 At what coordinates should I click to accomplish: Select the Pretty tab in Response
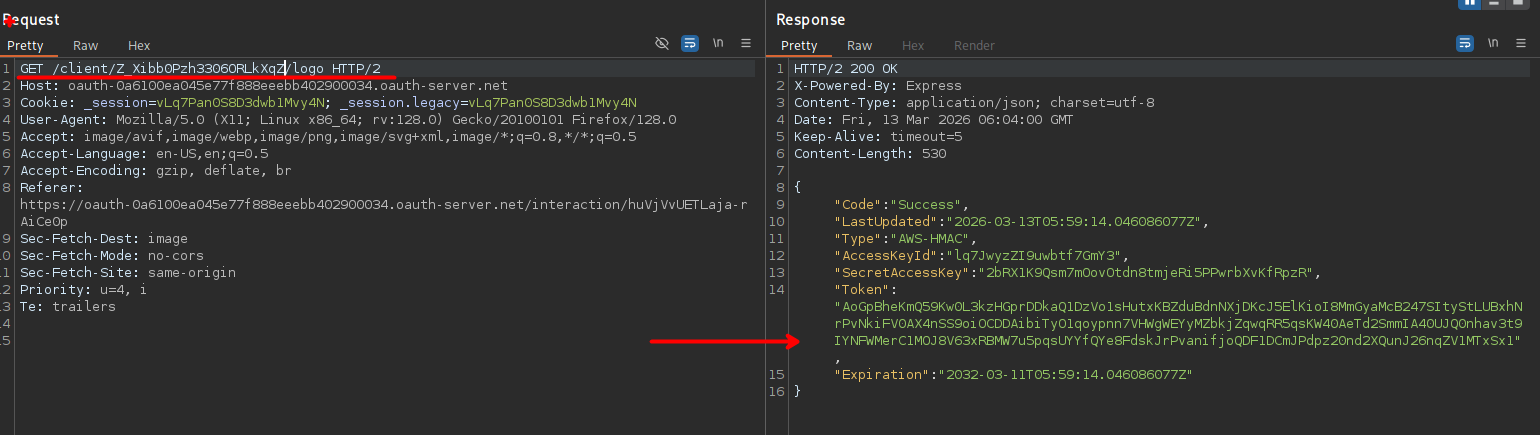coord(799,45)
